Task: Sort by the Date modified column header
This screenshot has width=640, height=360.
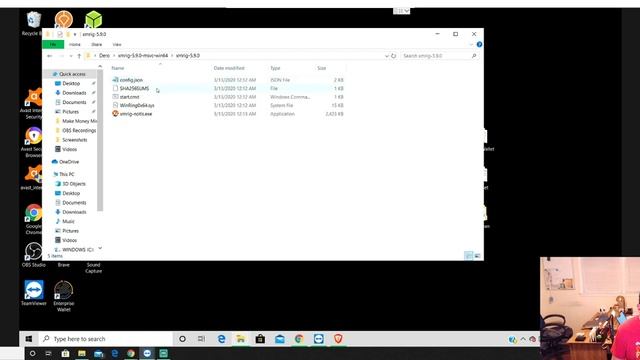Action: pyautogui.click(x=229, y=68)
